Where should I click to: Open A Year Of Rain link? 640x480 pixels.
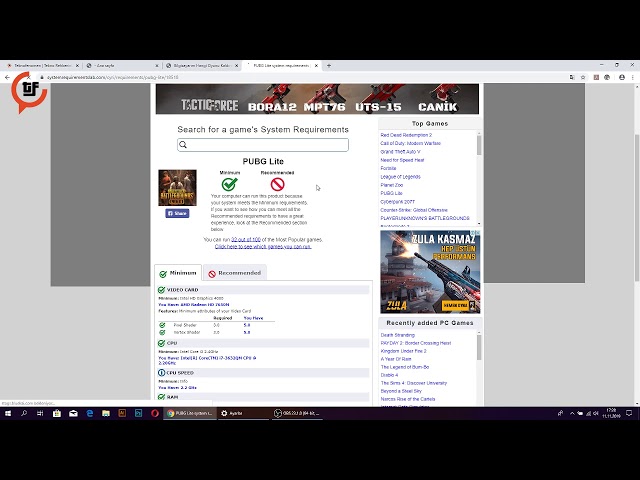396,359
